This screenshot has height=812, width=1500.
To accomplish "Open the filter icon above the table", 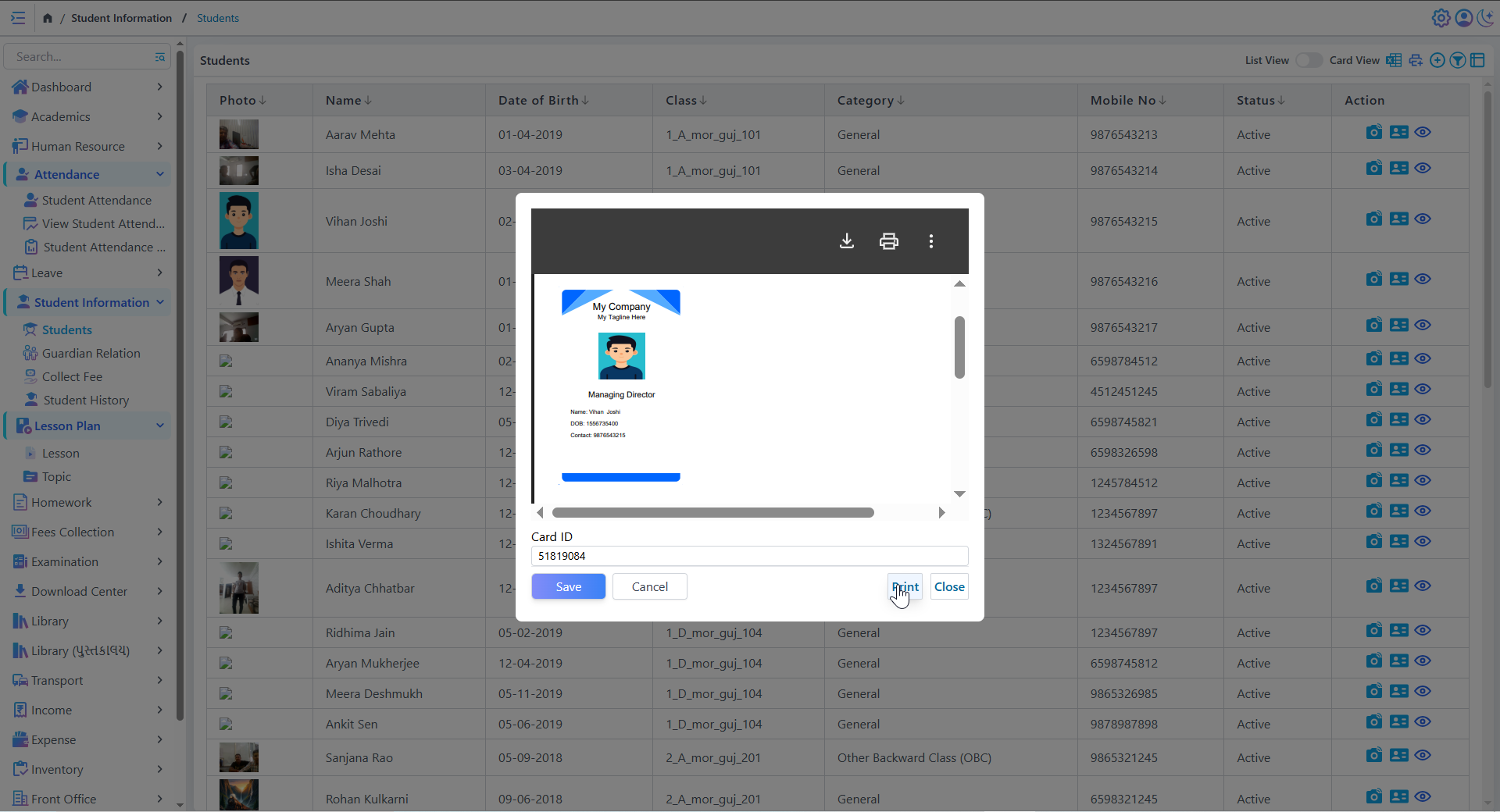I will click(1458, 60).
